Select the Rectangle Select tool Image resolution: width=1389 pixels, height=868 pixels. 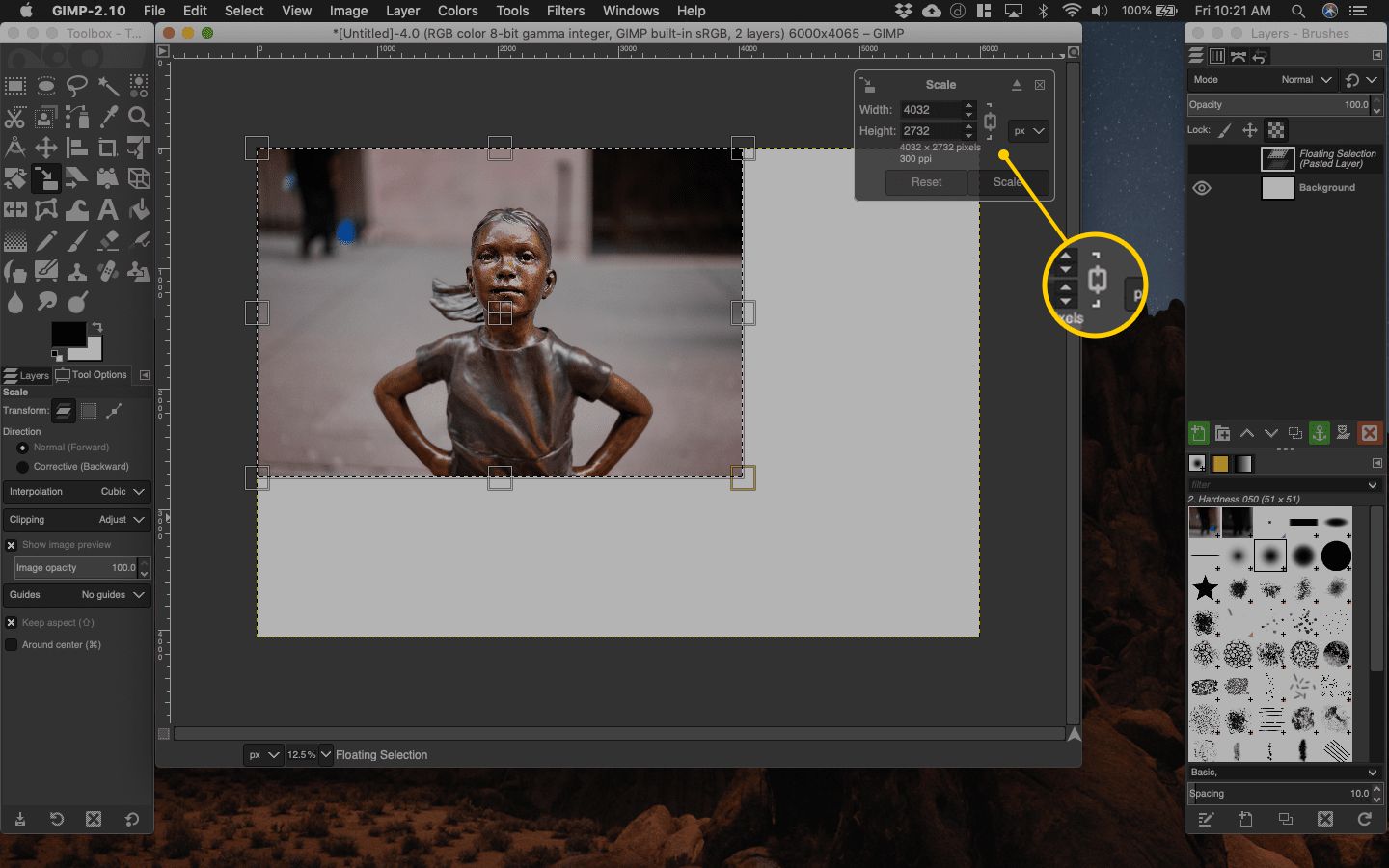(15, 86)
